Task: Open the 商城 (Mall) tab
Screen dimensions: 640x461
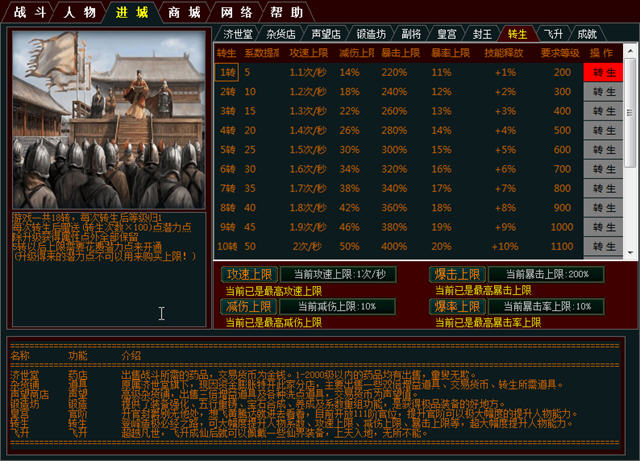Action: (x=185, y=13)
